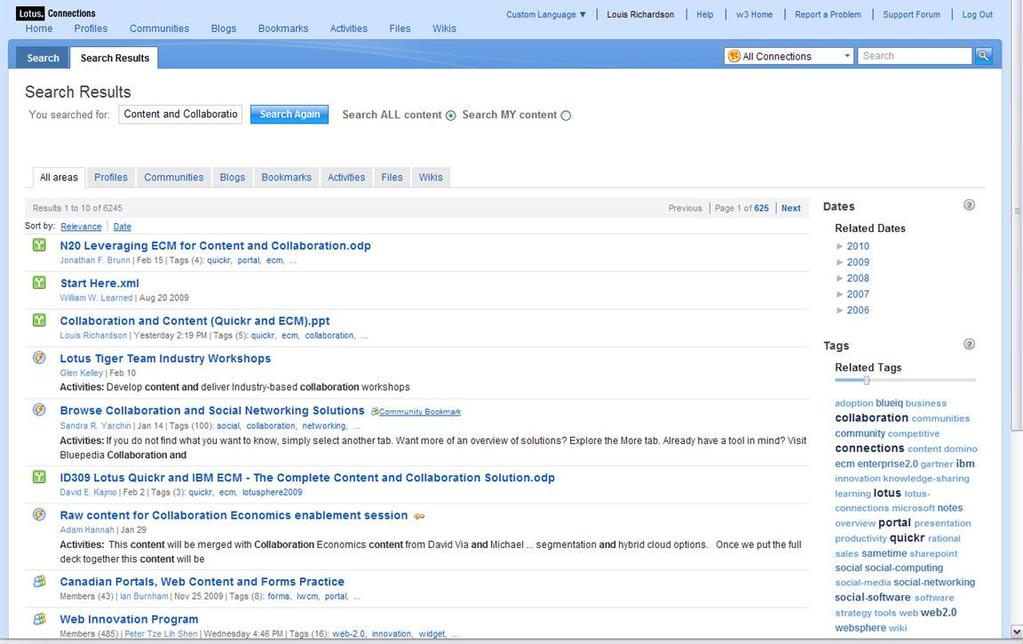Switch to the Communities results tab
The width and height of the screenshot is (1023, 644).
[x=174, y=177]
